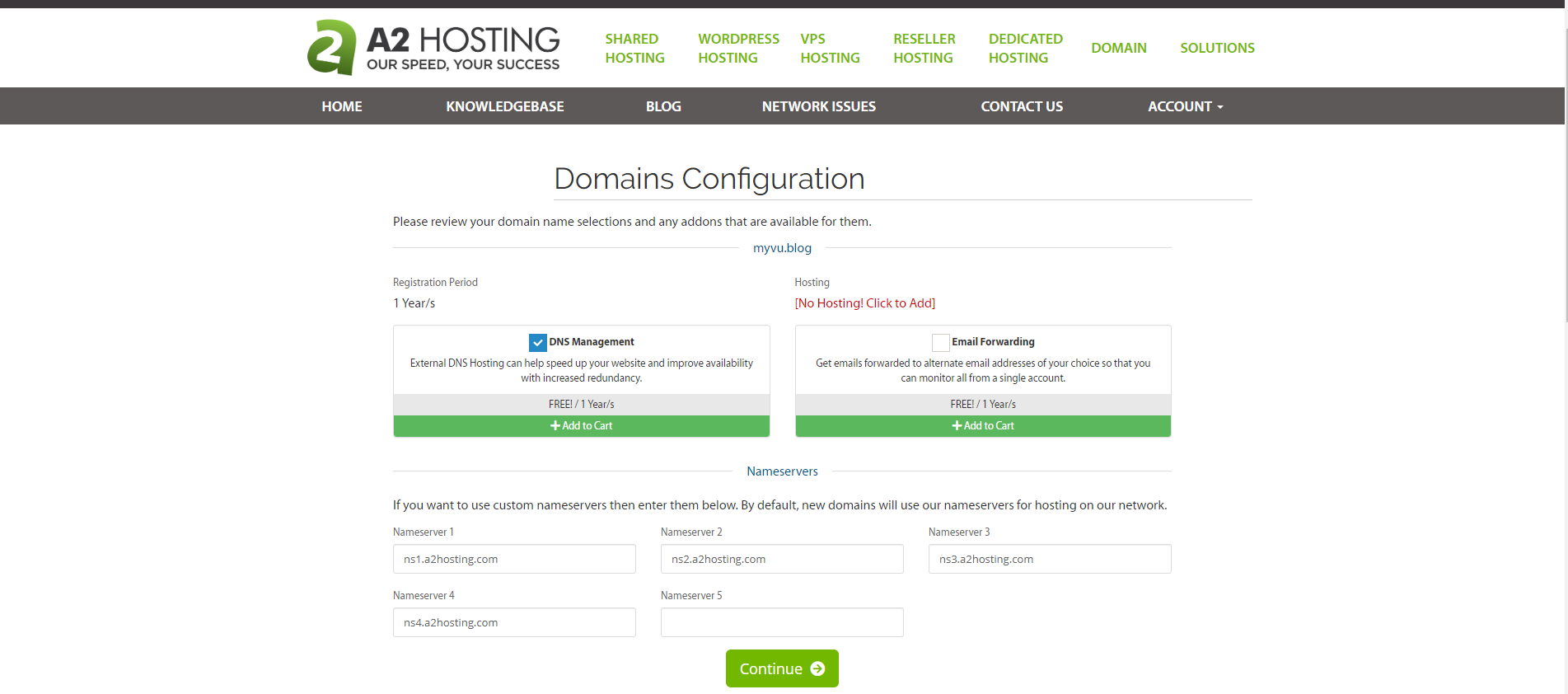Add Email Forwarding to cart
Viewport: 1568px width, 694px height.
click(x=982, y=426)
